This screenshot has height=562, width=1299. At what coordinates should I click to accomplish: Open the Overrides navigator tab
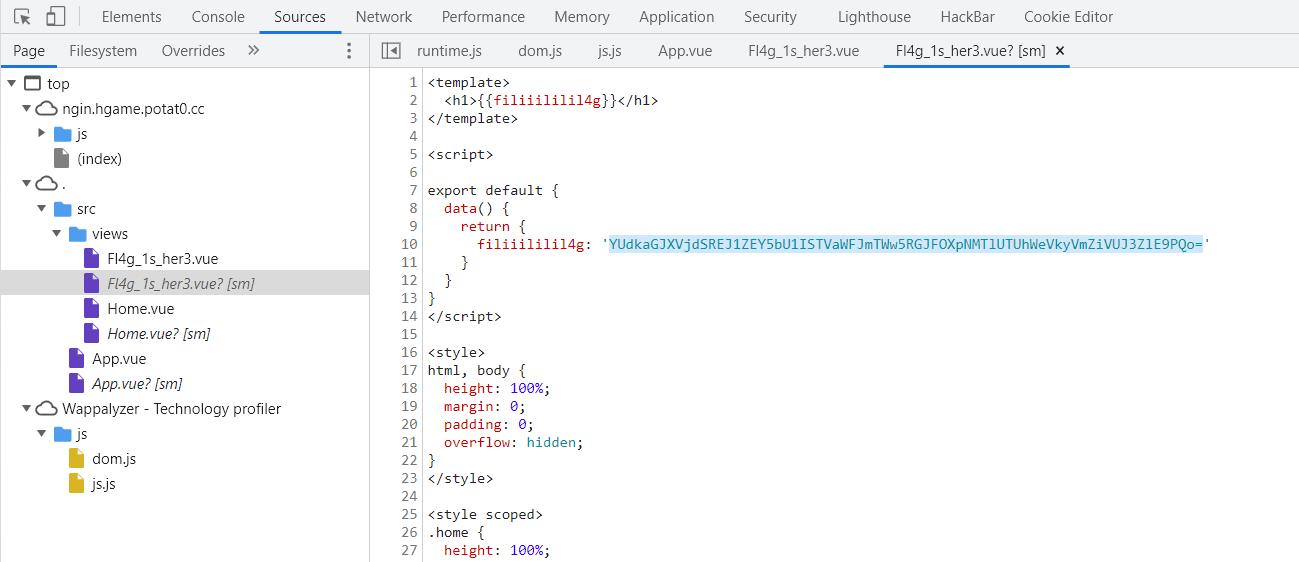193,51
